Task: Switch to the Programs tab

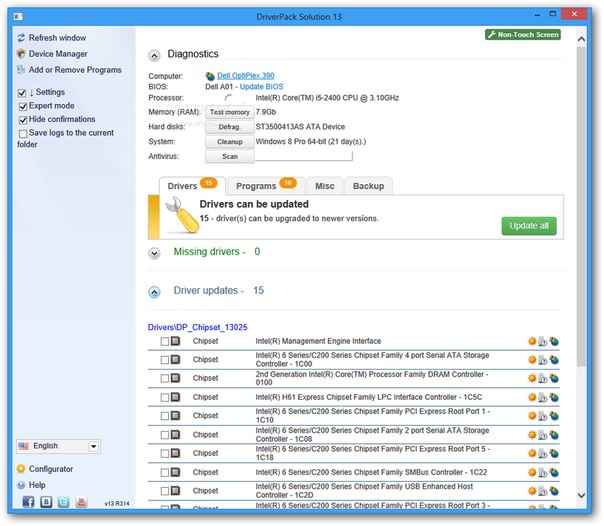Action: pyautogui.click(x=266, y=186)
